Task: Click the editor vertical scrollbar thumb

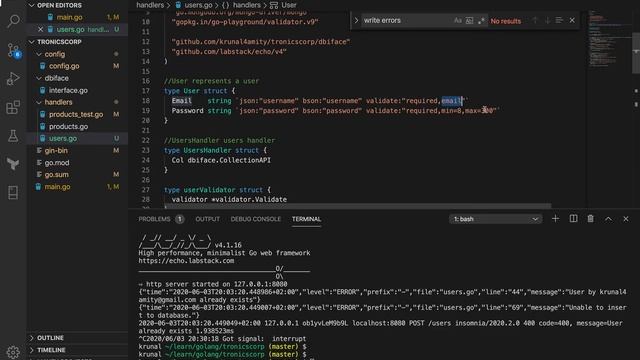Action: 636,53
